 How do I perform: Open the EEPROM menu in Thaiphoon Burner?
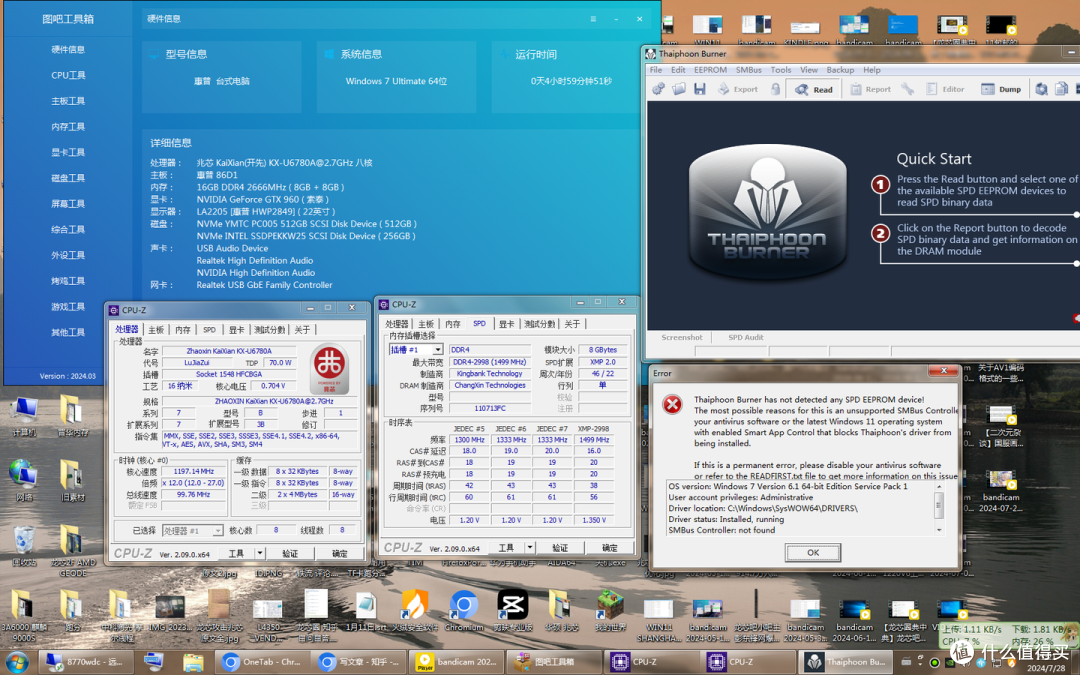(710, 70)
